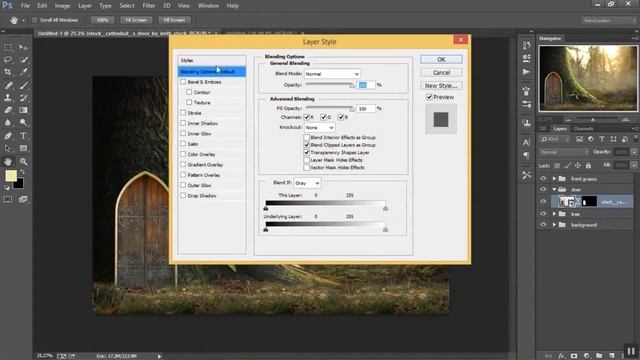Select the Pen tool

pyautogui.click(x=8, y=136)
